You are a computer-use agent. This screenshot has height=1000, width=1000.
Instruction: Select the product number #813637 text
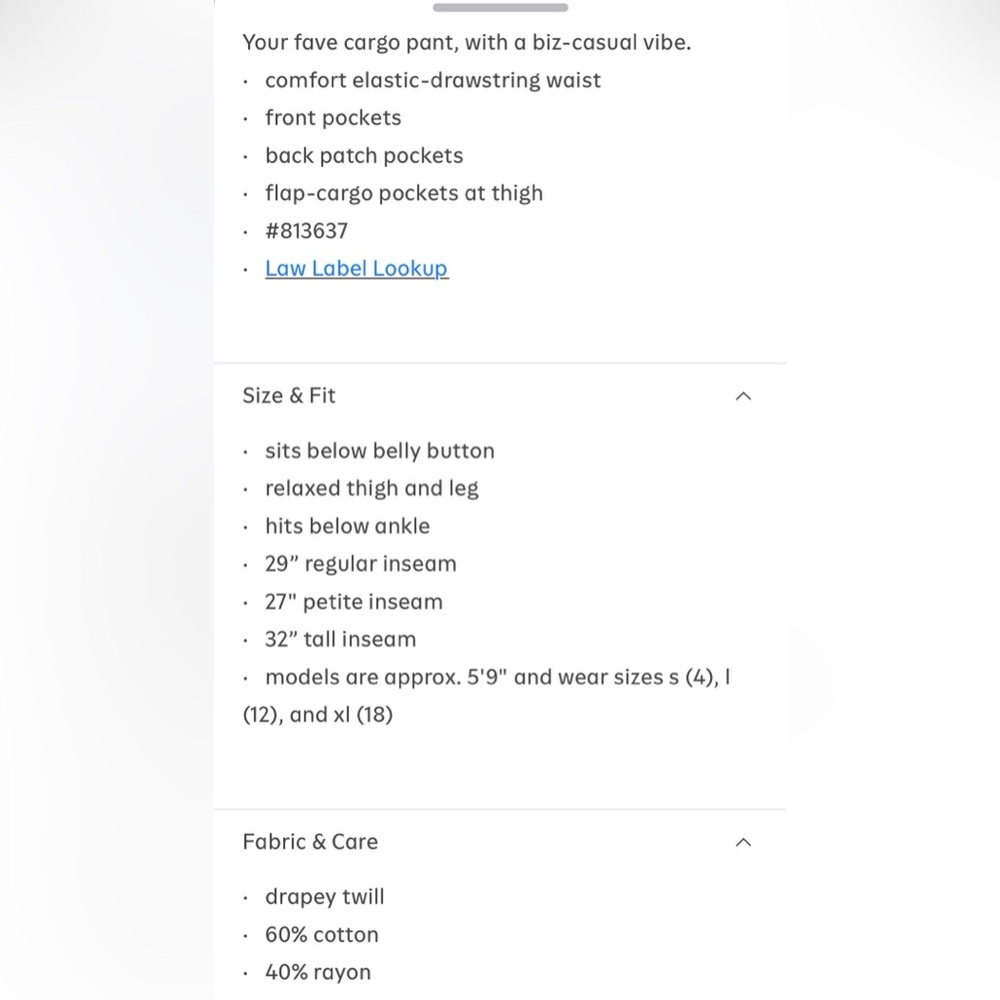(306, 231)
